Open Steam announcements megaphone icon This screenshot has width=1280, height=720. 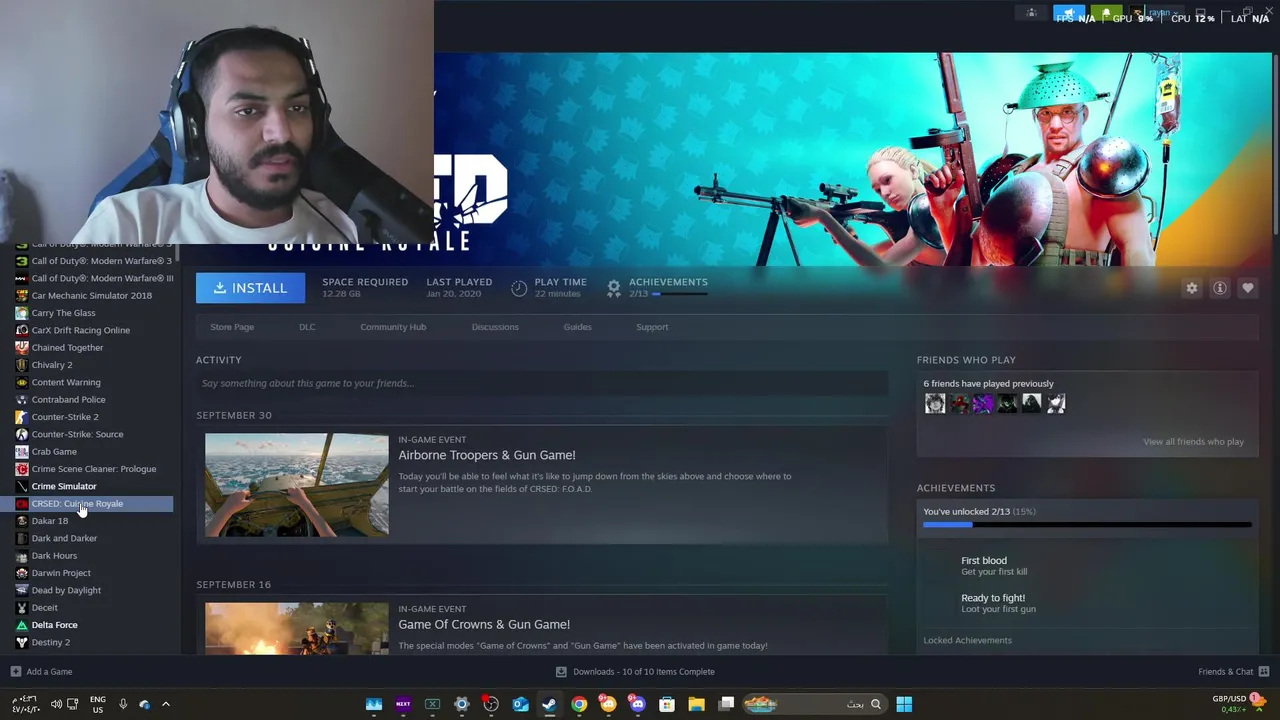pos(1068,14)
